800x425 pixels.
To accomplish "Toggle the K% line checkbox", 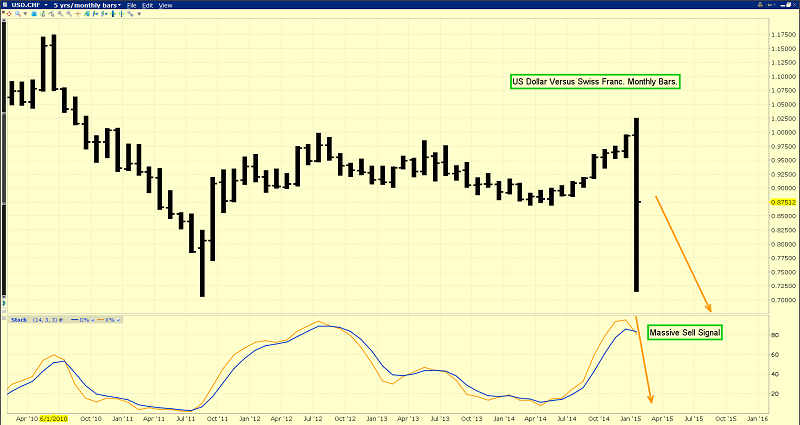I will click(x=117, y=320).
